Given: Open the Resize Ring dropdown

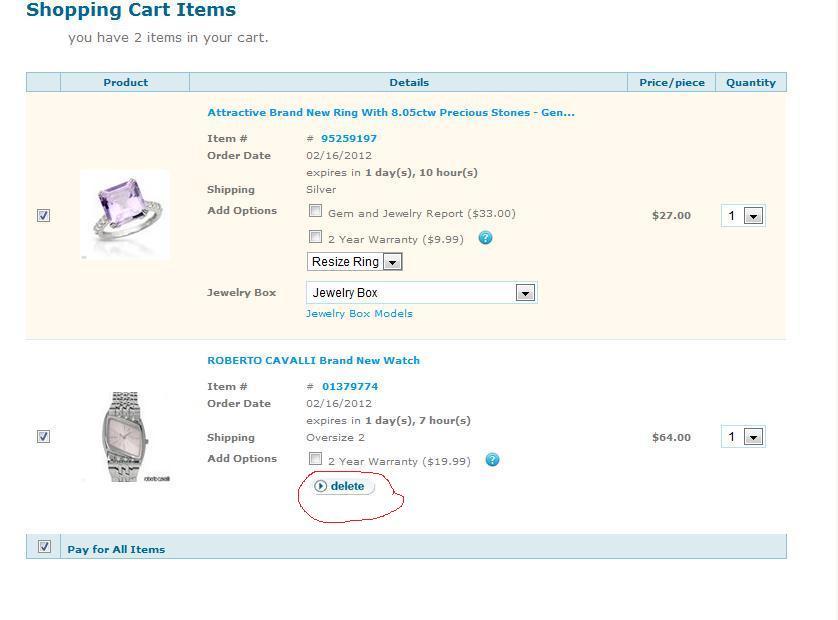Looking at the screenshot, I should (x=354, y=262).
